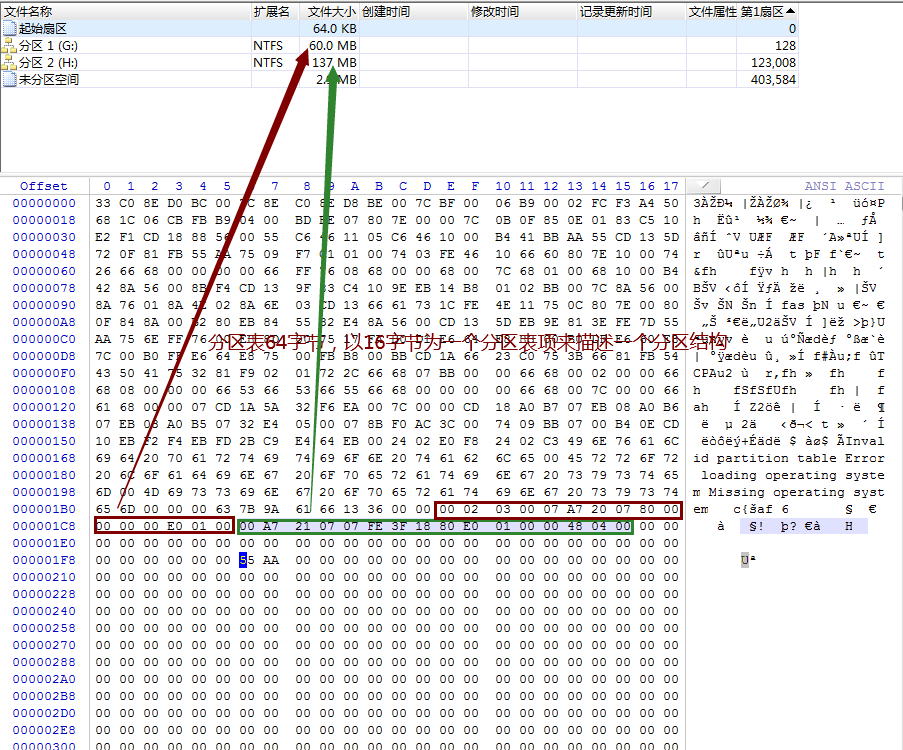Screen dimensions: 903x750
Task: Click hex column header 17
Action: [671, 185]
